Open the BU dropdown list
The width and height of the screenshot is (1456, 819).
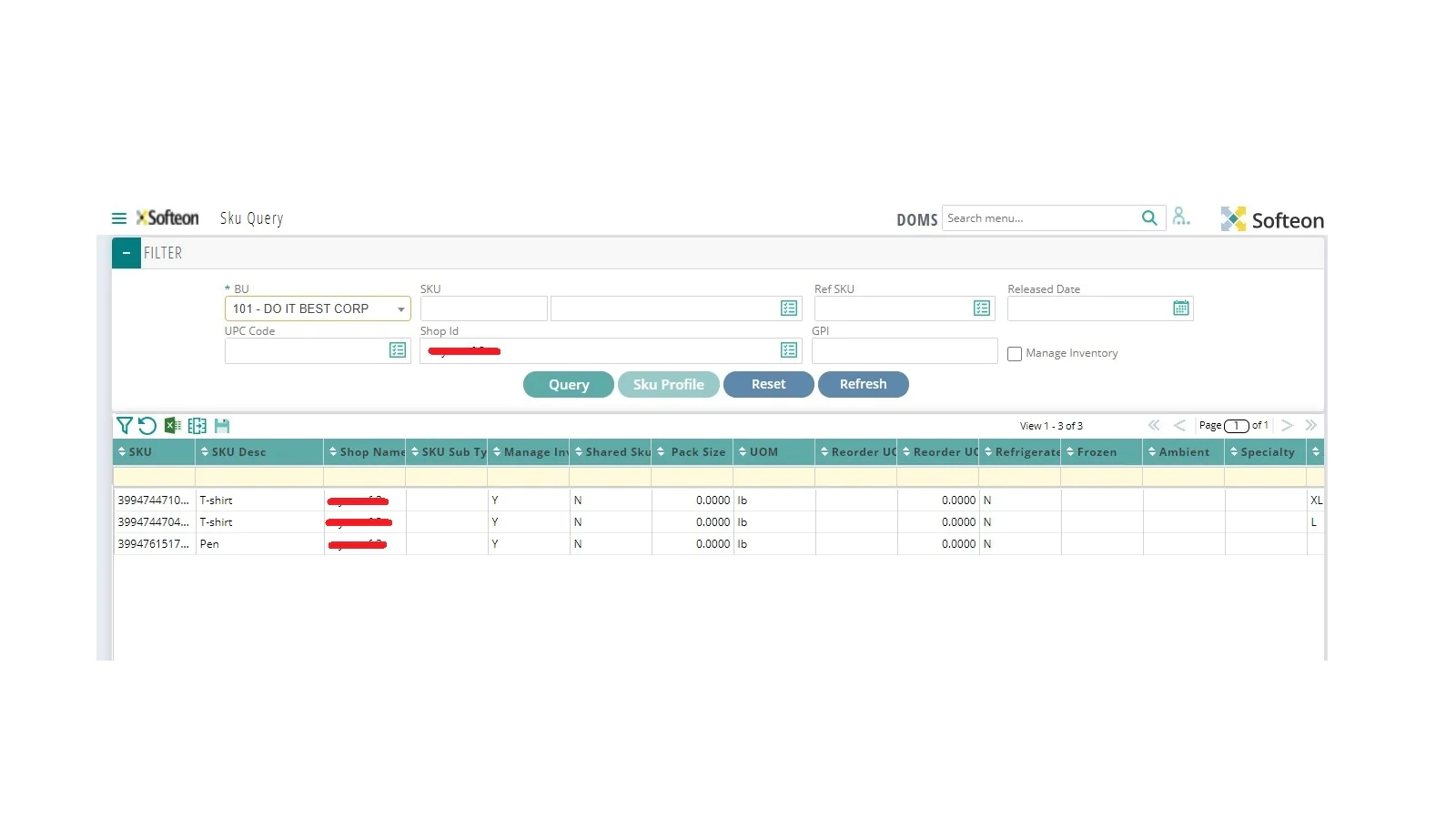(400, 309)
